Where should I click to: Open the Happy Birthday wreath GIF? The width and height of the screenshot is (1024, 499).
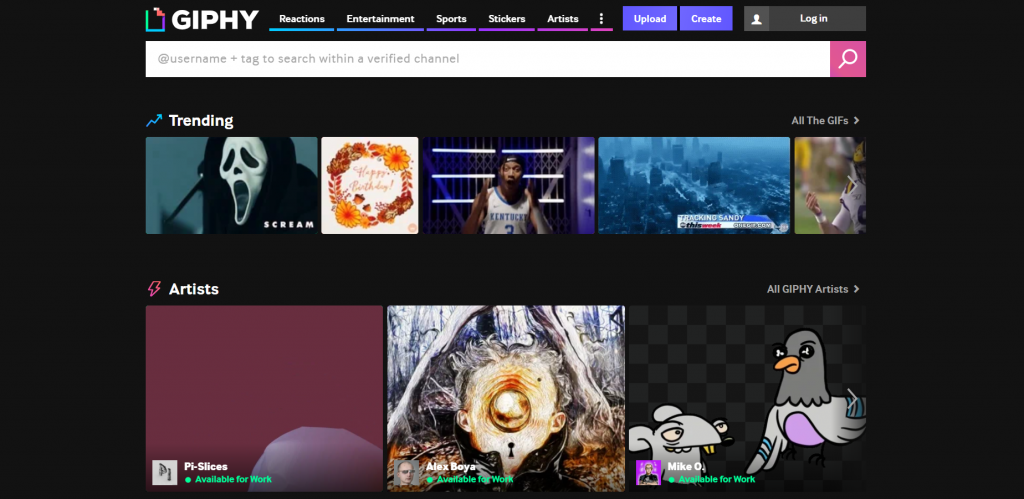tap(370, 185)
